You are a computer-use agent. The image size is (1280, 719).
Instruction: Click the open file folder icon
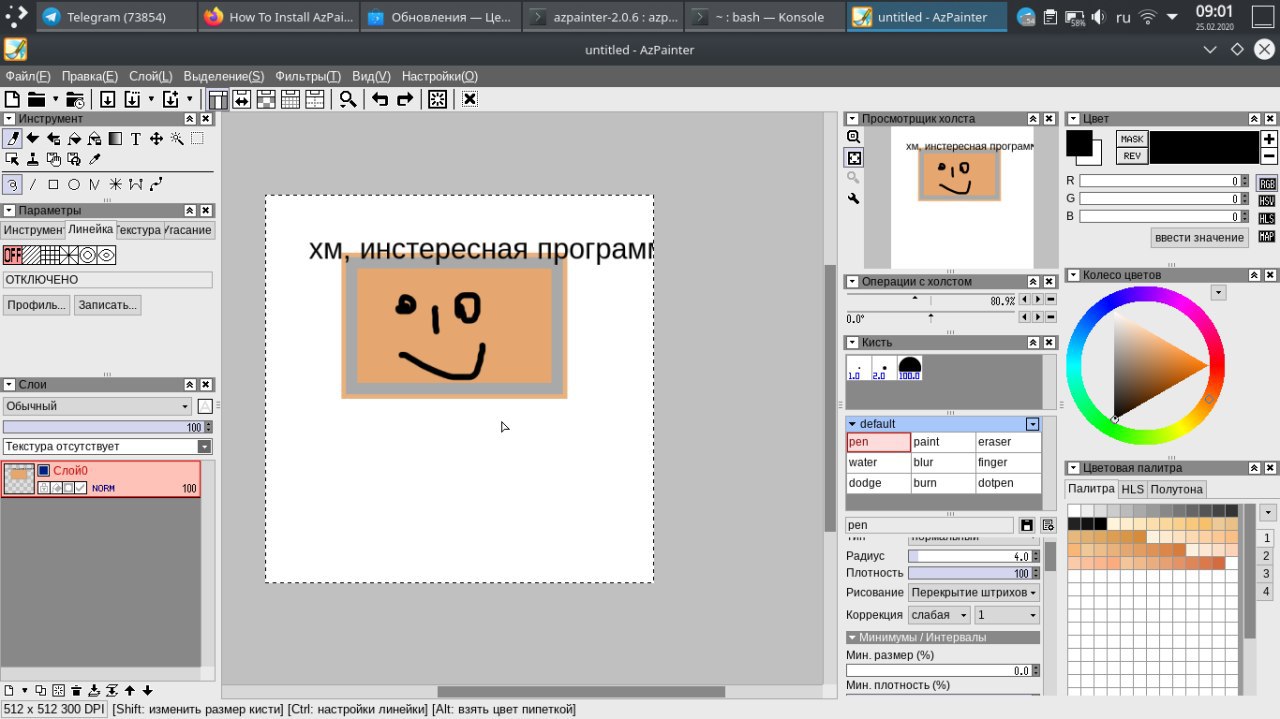pos(36,99)
